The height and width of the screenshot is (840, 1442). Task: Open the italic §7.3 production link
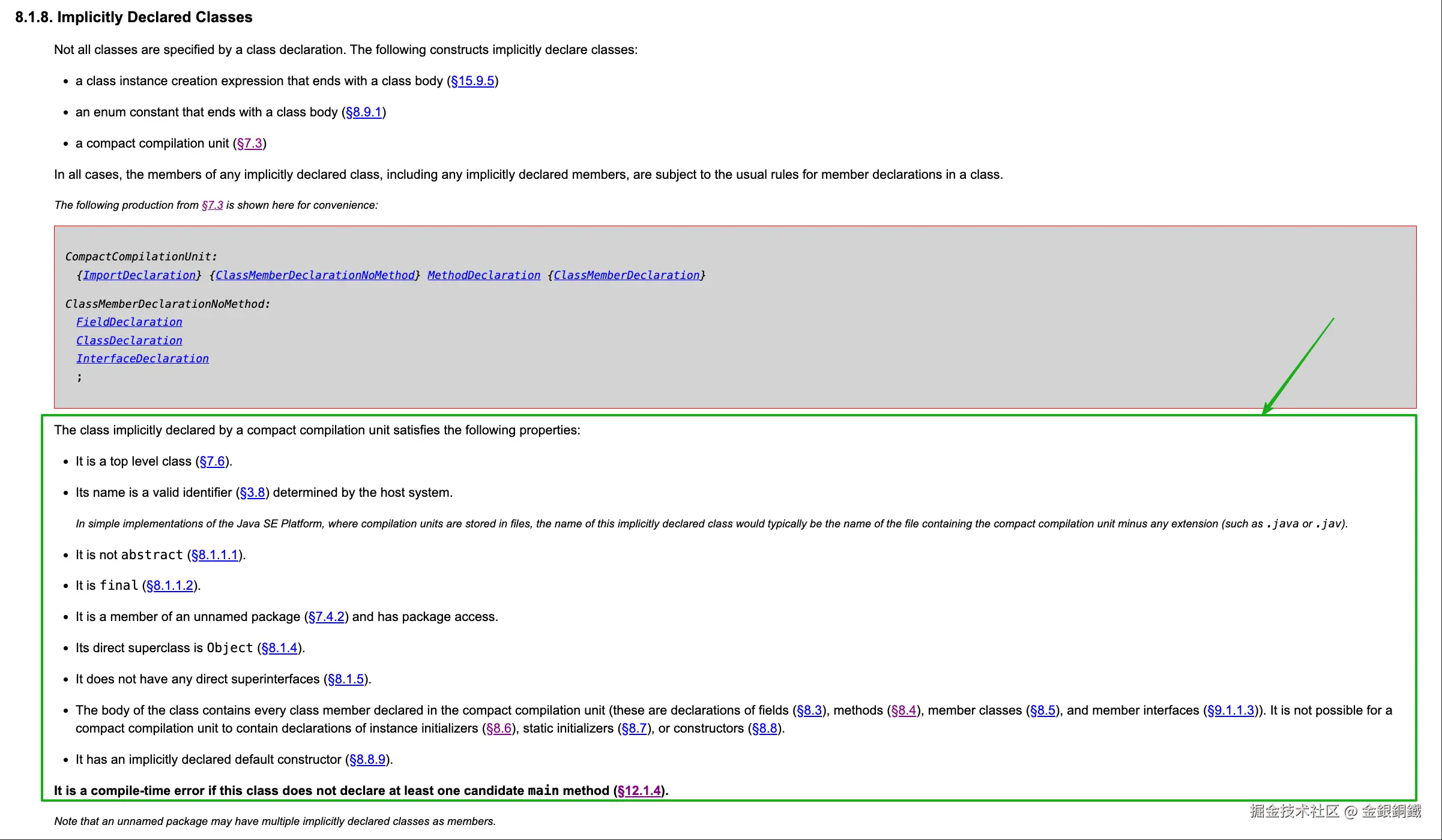click(213, 205)
